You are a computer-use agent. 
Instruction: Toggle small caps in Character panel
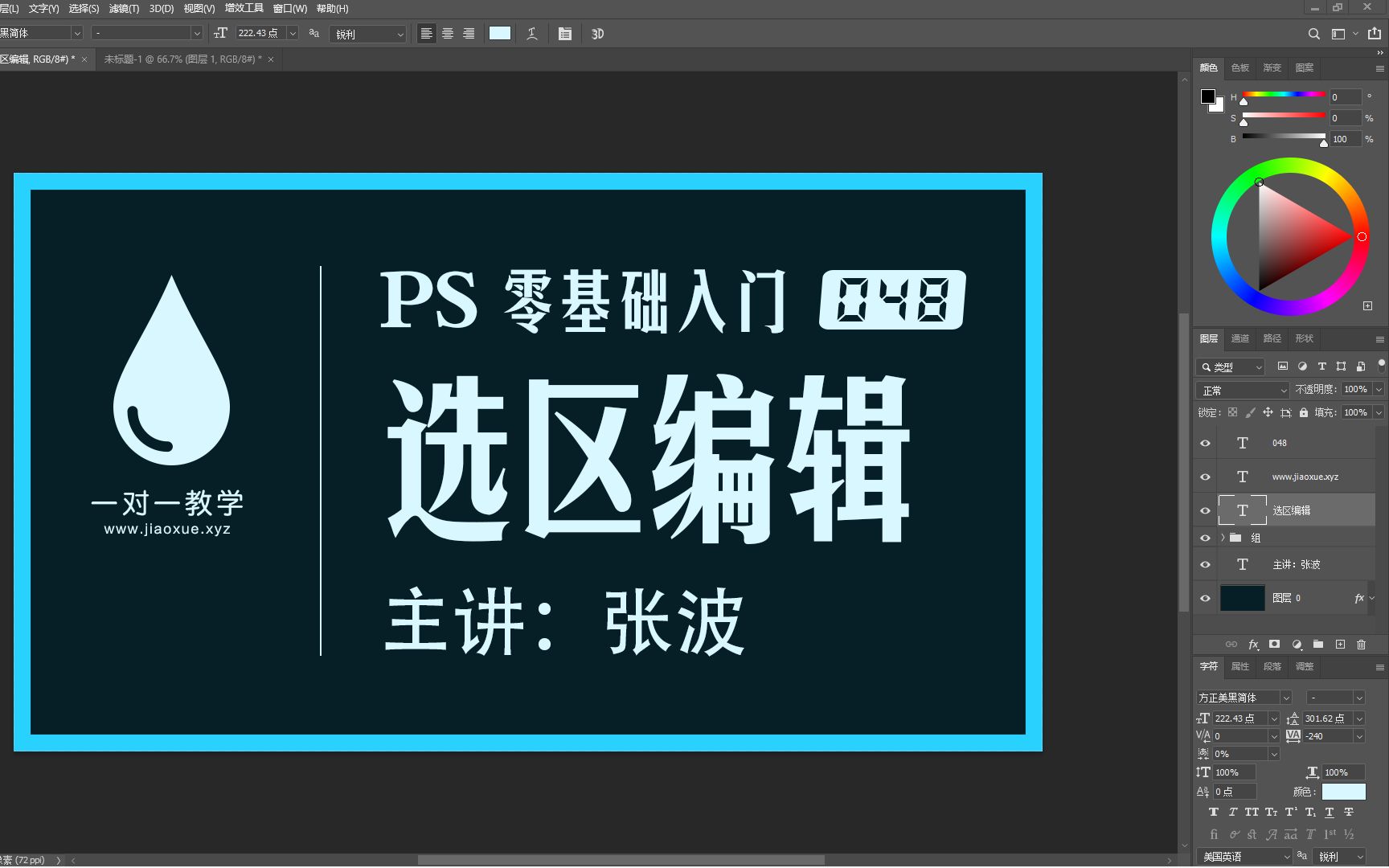1271,812
